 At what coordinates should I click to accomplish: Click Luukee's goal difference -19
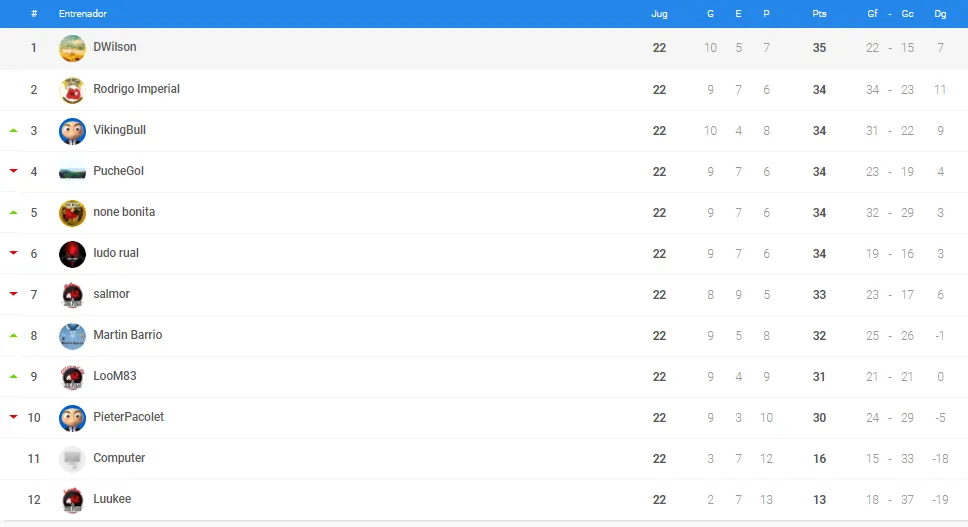940,500
